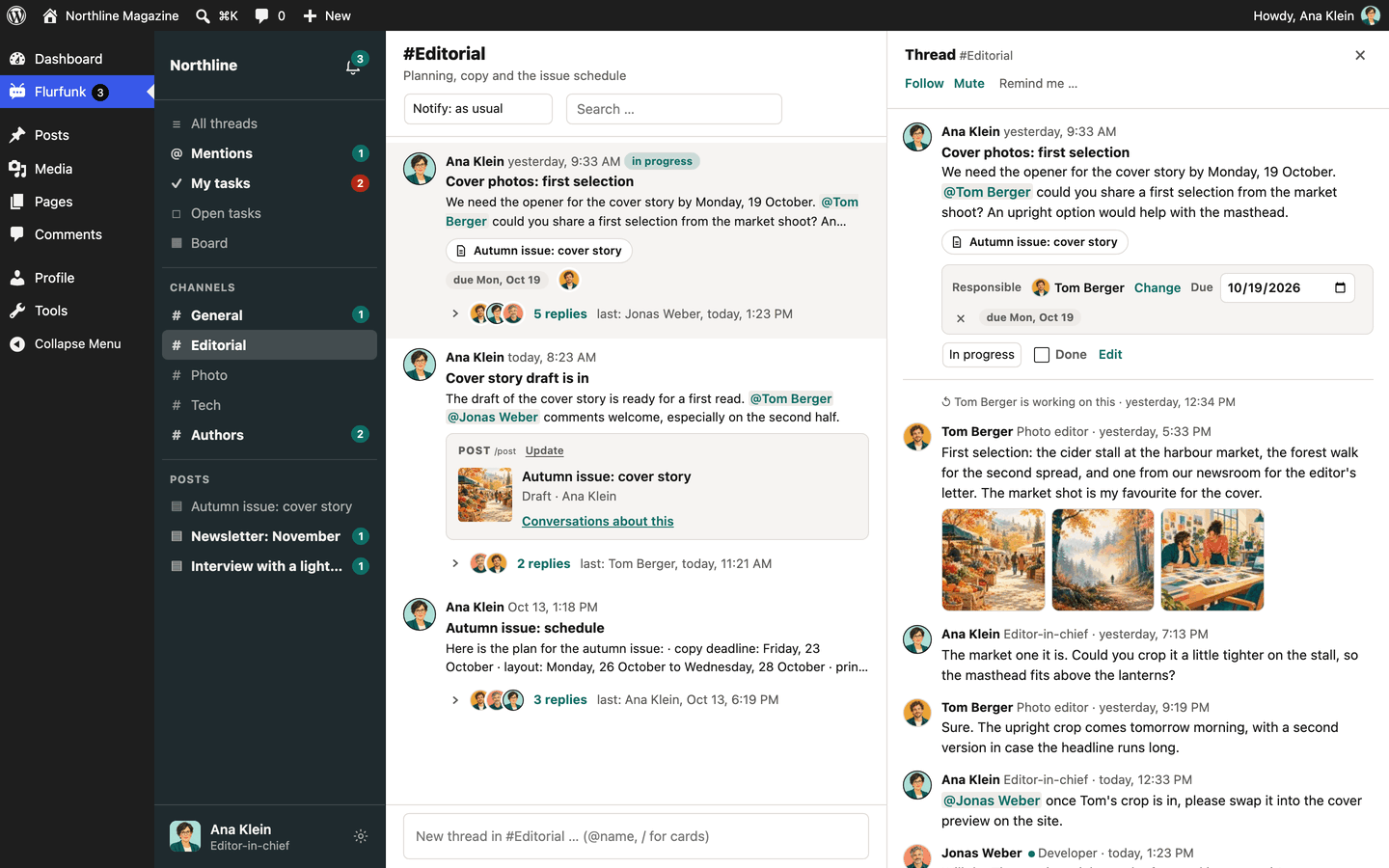This screenshot has width=1389, height=868.
Task: Open the date picker calendar icon
Action: [1340, 287]
